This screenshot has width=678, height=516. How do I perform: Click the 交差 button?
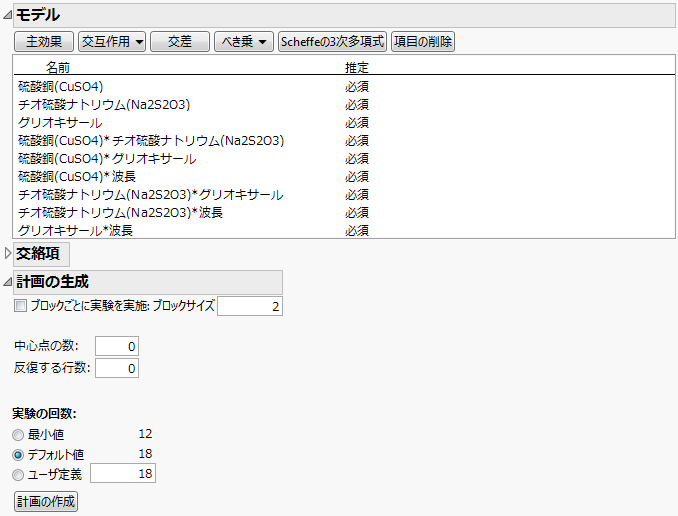pos(180,41)
